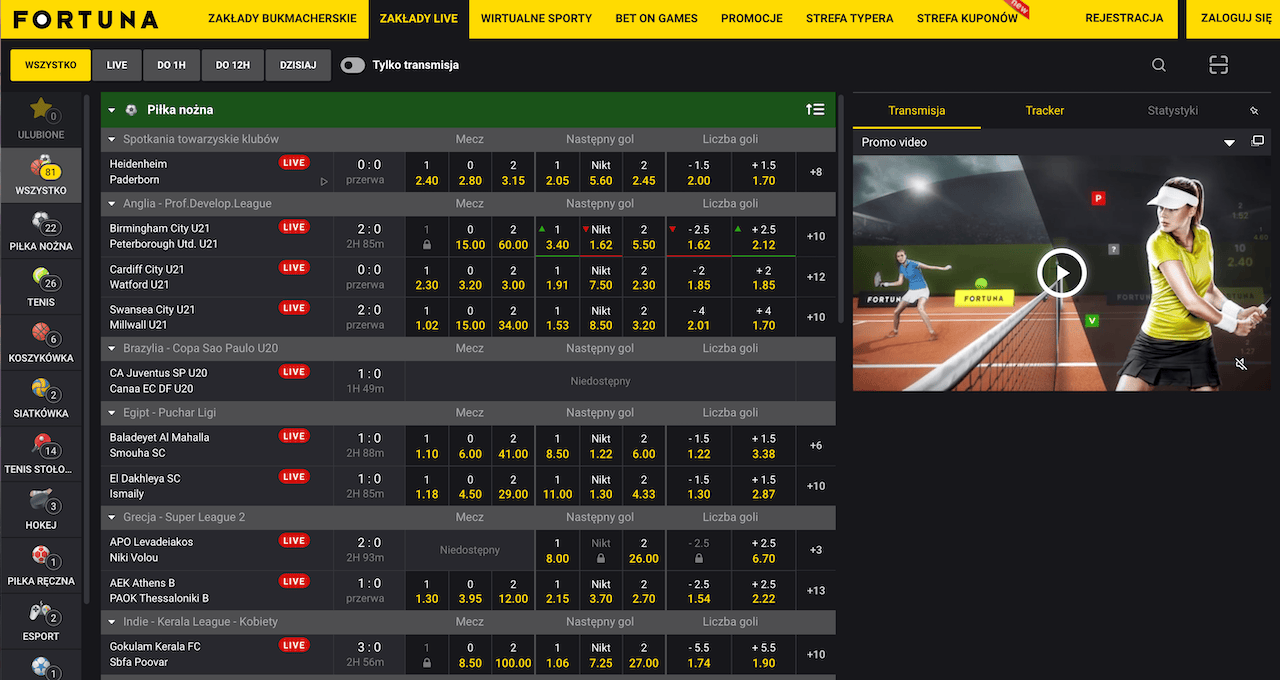Open the search magnifier icon
Screen dimensions: 1280x680
[1158, 65]
